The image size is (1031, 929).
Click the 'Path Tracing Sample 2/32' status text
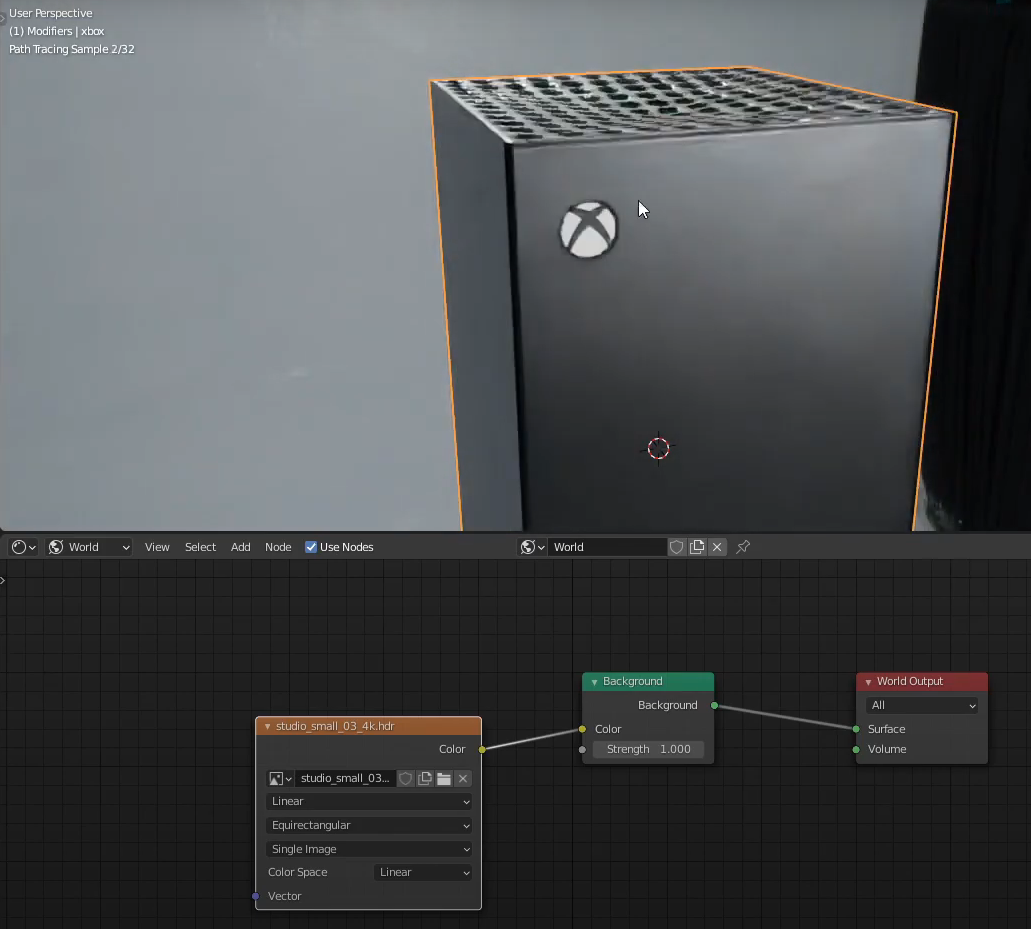(x=72, y=49)
